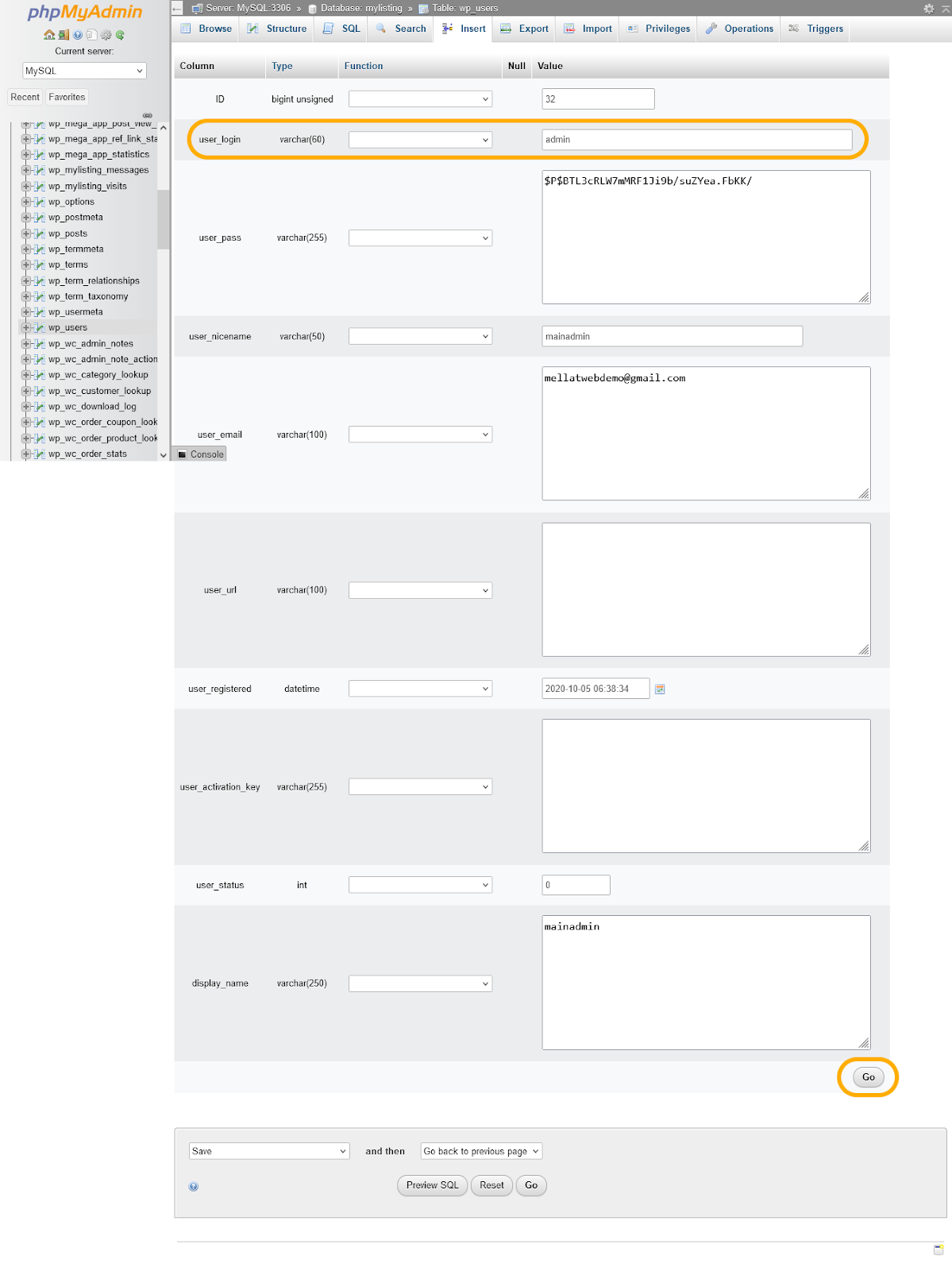This screenshot has width=952, height=1271.
Task: Open the Privileges tab
Action: pos(659,29)
